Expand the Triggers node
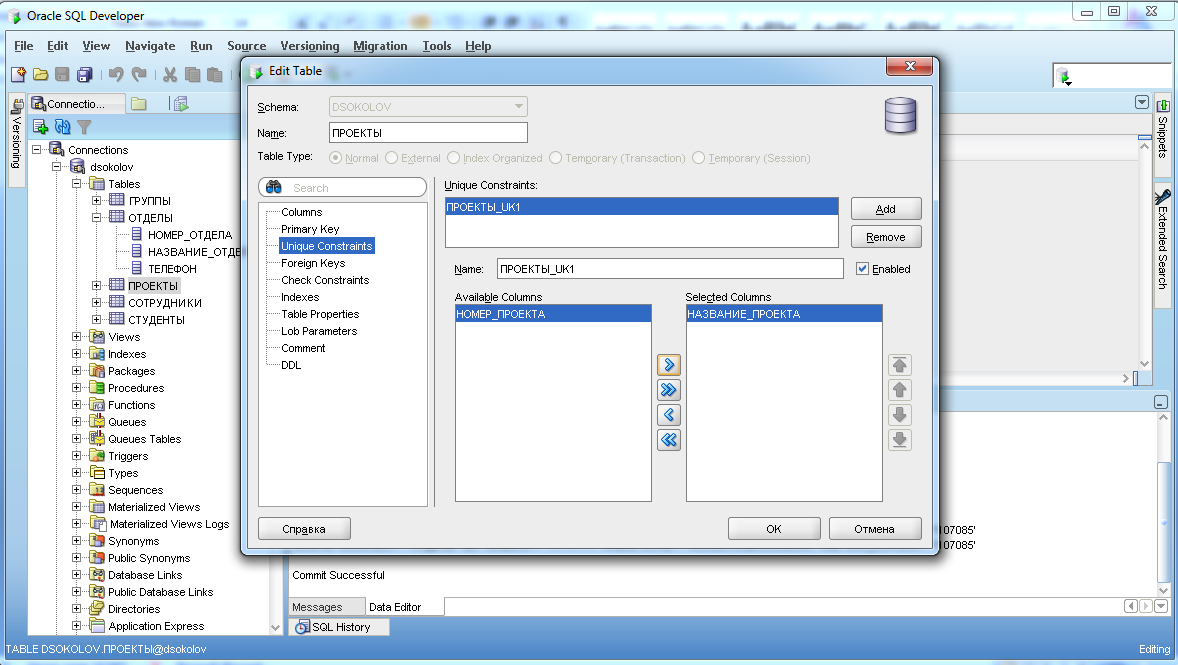This screenshot has height=665, width=1178. point(77,456)
